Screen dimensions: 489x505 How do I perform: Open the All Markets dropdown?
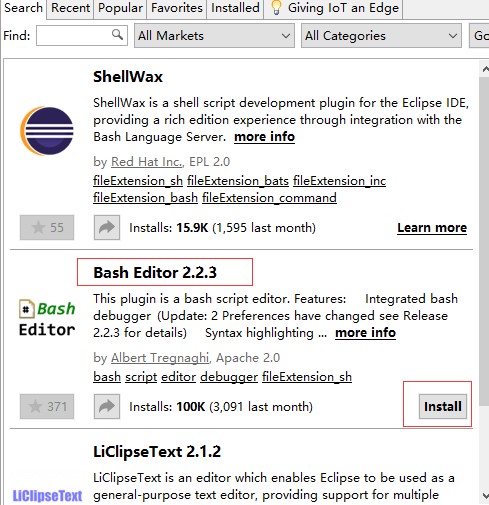(214, 36)
